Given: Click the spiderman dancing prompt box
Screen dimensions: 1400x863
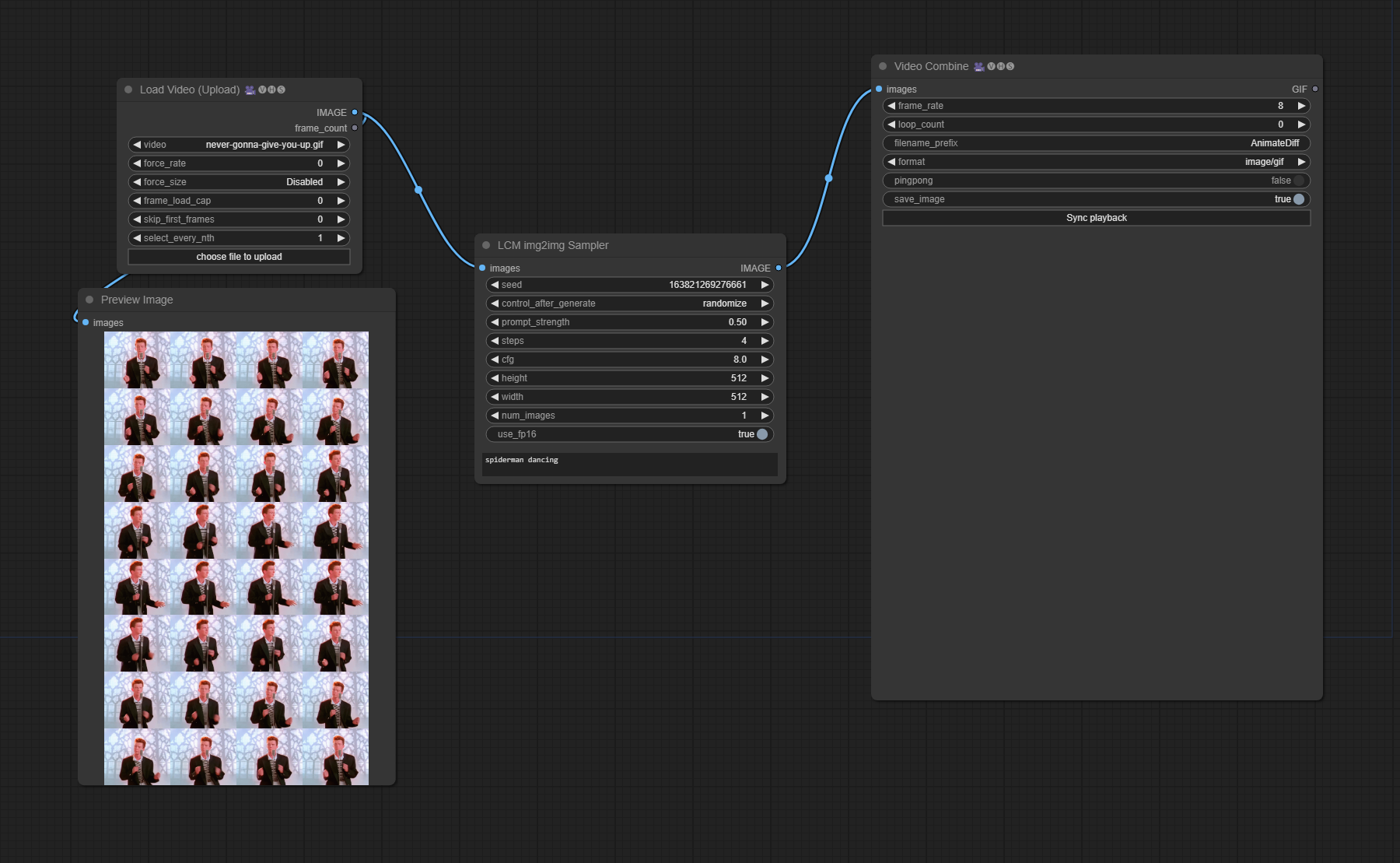Looking at the screenshot, I should pyautogui.click(x=630, y=465).
